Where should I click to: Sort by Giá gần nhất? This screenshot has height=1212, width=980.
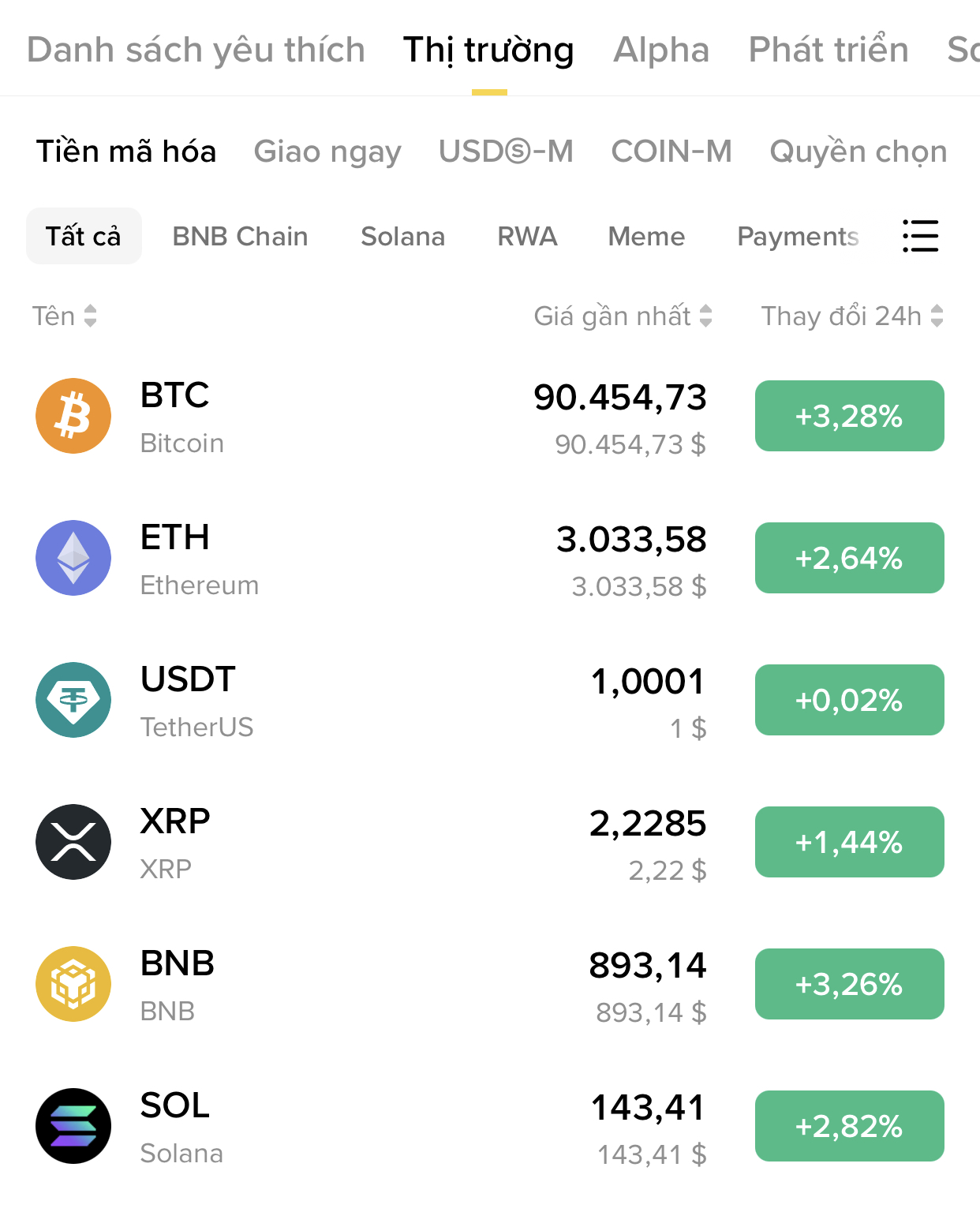pos(623,316)
